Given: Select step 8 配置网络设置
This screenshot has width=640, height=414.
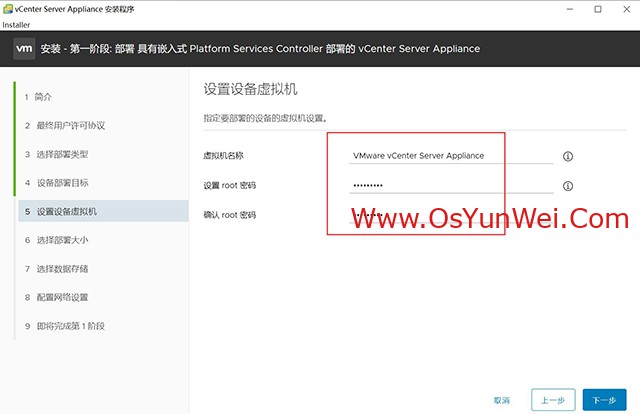Looking at the screenshot, I should coord(56,297).
